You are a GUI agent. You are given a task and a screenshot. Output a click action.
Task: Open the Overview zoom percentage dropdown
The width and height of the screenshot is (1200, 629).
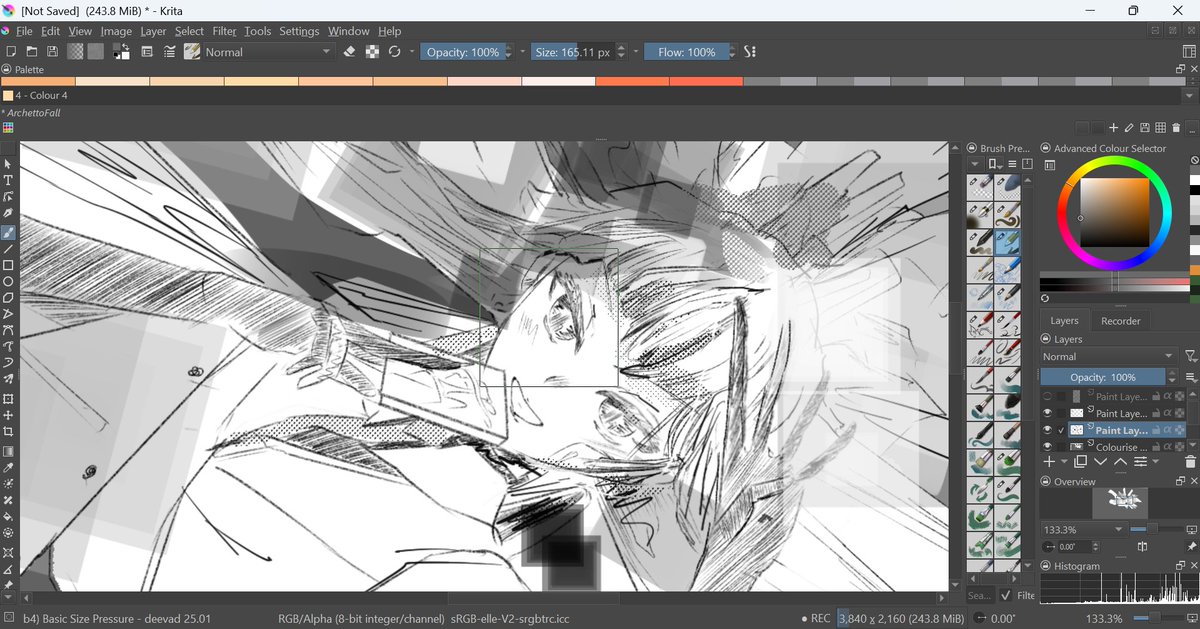click(1083, 529)
